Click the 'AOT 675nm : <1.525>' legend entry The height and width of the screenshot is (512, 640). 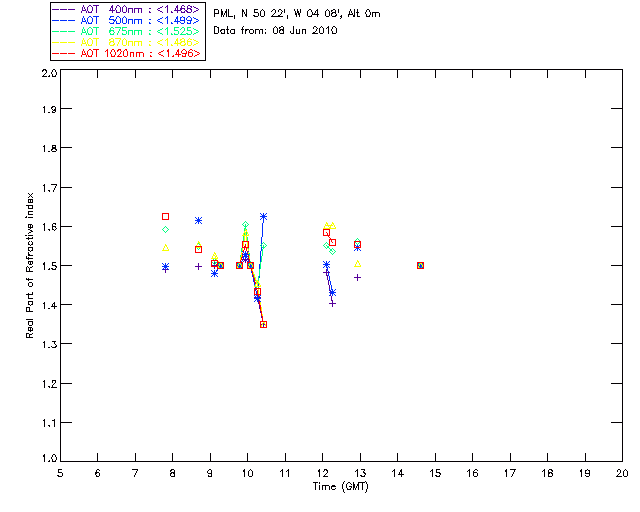tap(126, 31)
